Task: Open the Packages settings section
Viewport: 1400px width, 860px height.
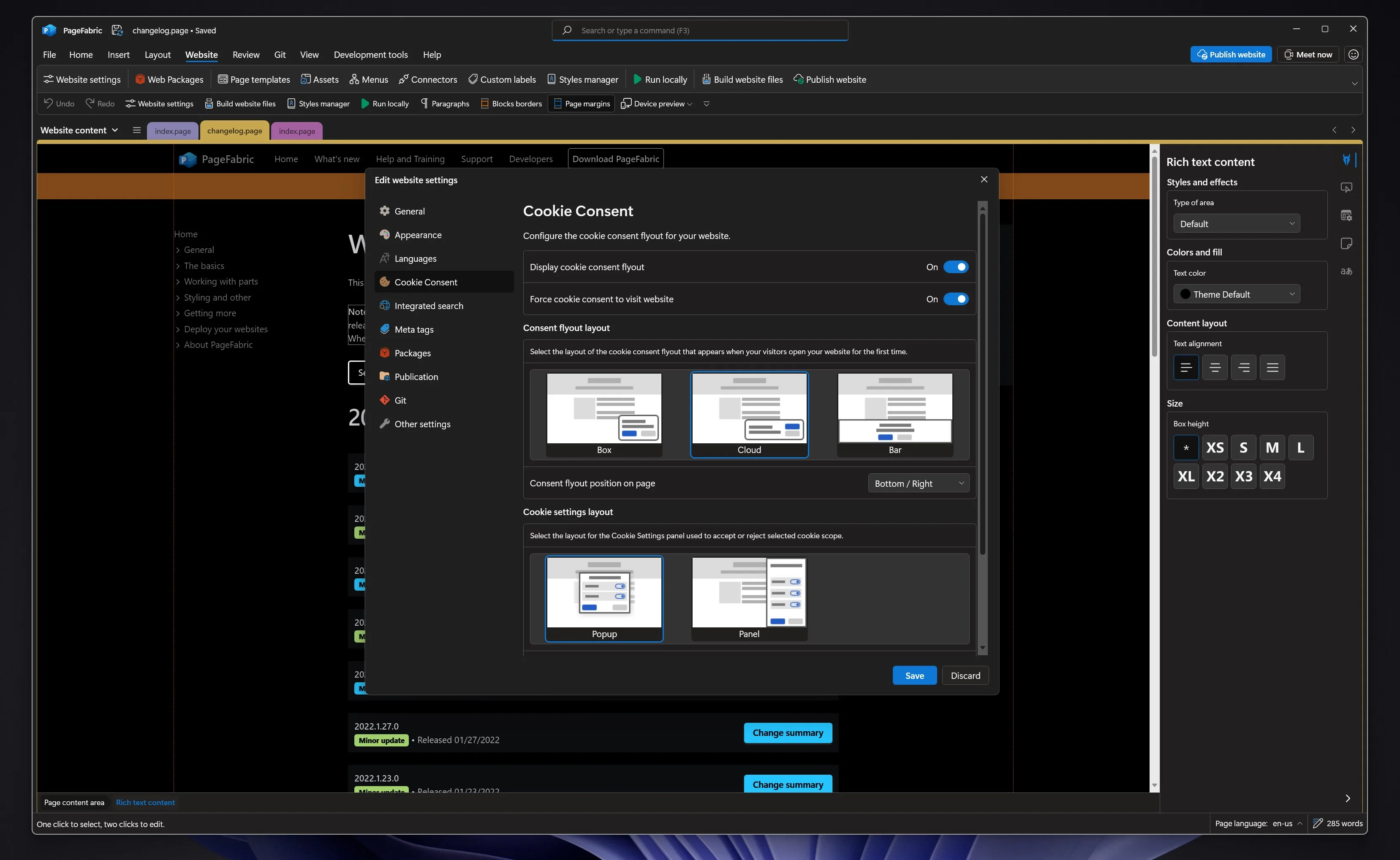Action: (x=444, y=353)
